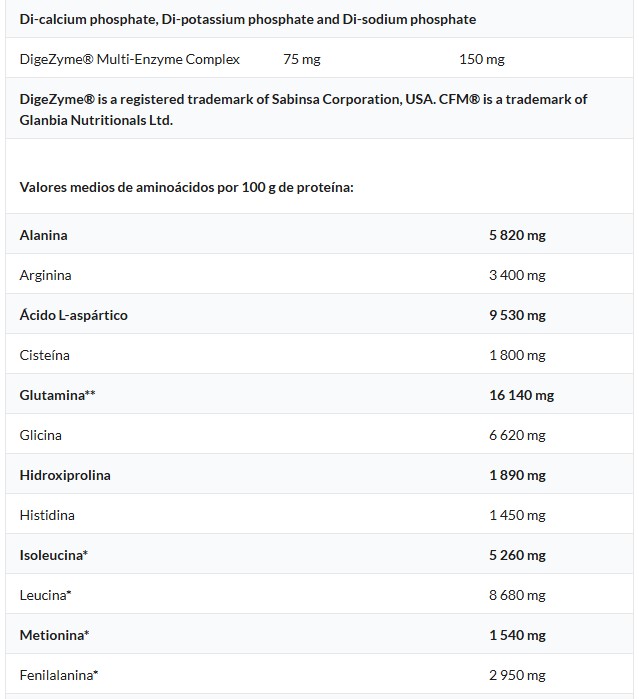Viewport: 639px width, 699px height.
Task: Select the 8 680 mg Leucina value
Action: click(x=517, y=595)
